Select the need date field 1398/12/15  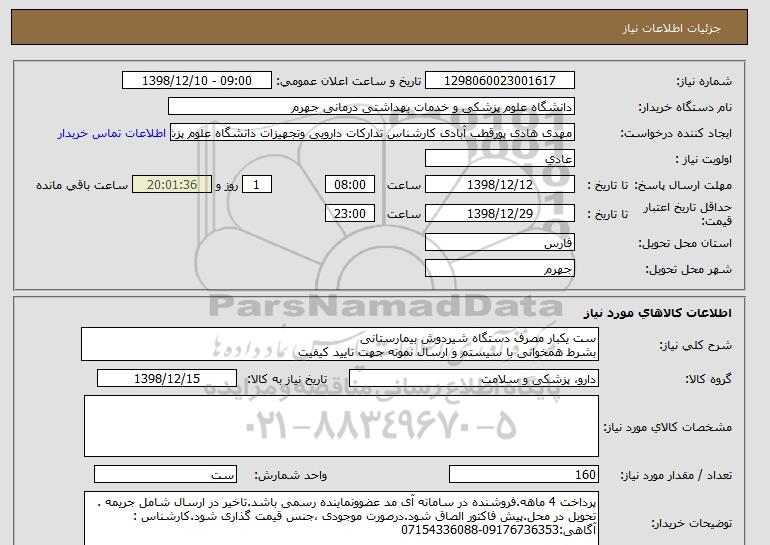(167, 379)
